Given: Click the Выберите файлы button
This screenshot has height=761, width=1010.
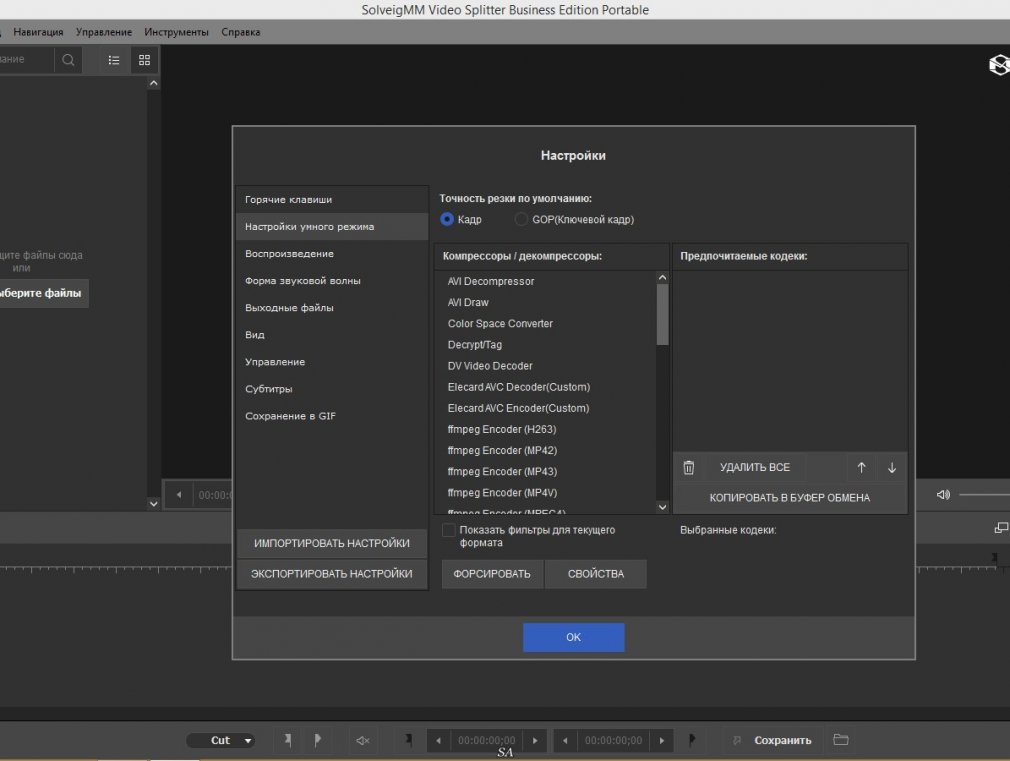Looking at the screenshot, I should pos(43,293).
